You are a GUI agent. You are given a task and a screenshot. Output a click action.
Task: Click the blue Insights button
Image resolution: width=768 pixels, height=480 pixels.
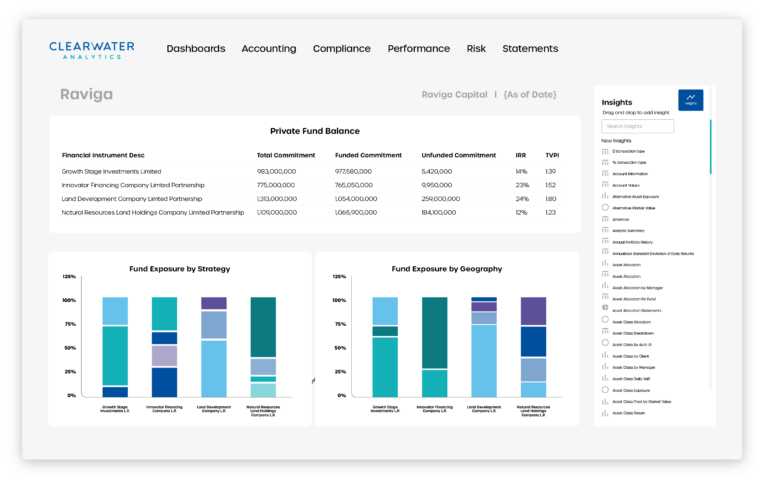coord(691,100)
